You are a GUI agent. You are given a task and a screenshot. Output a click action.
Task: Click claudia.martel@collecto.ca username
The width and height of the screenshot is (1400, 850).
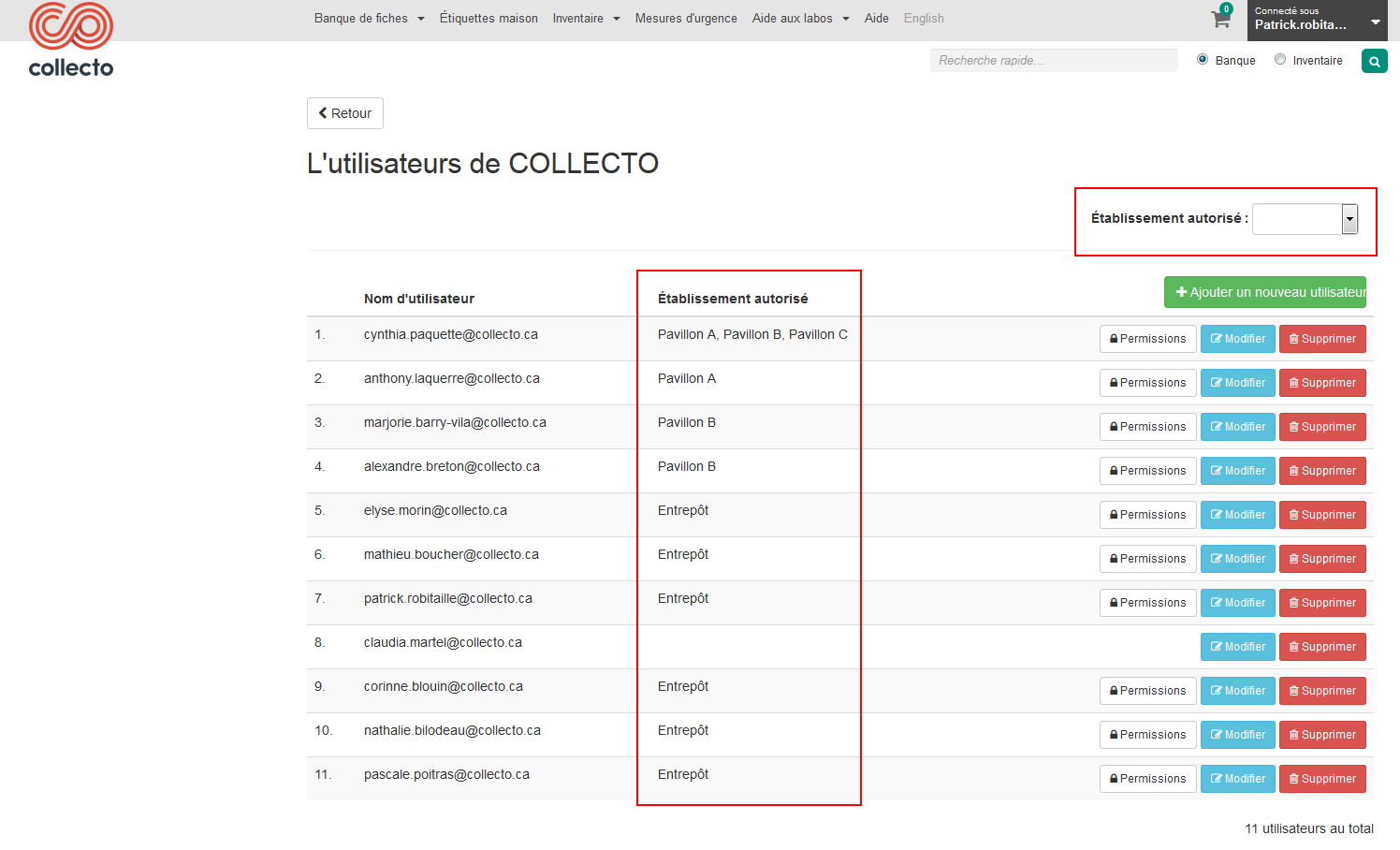pos(443,642)
